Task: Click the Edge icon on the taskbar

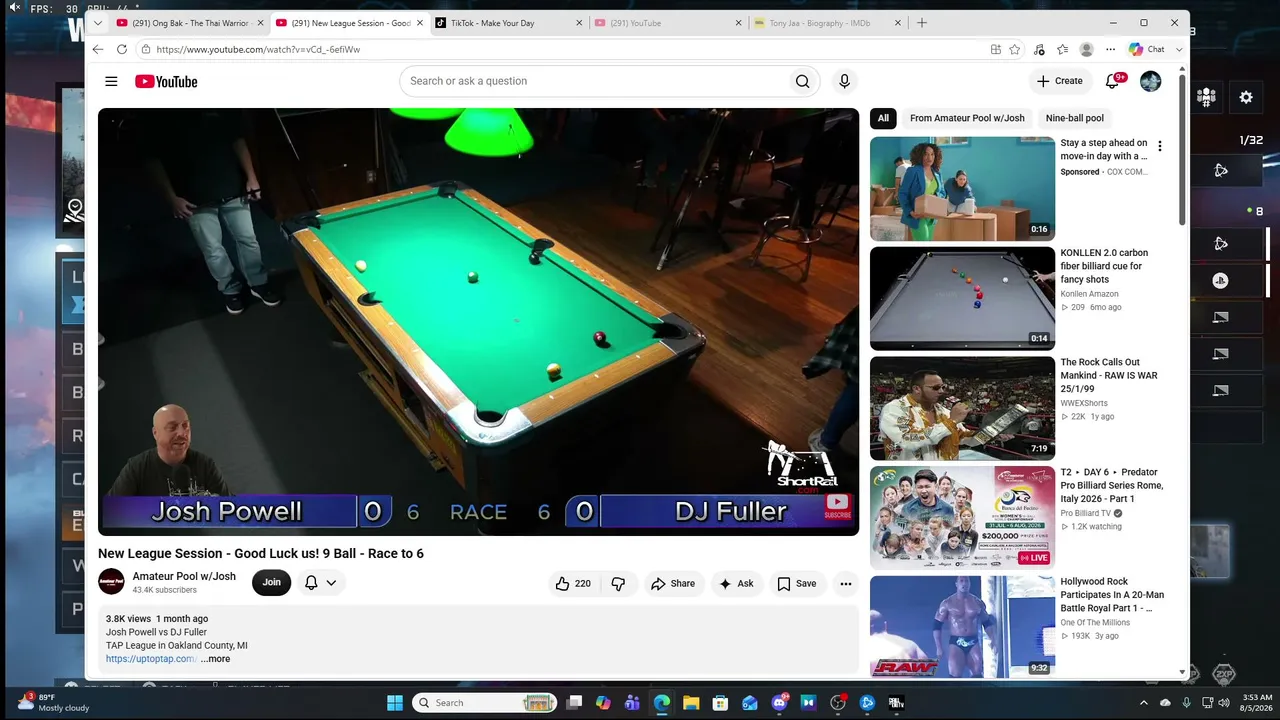Action: 662,703
